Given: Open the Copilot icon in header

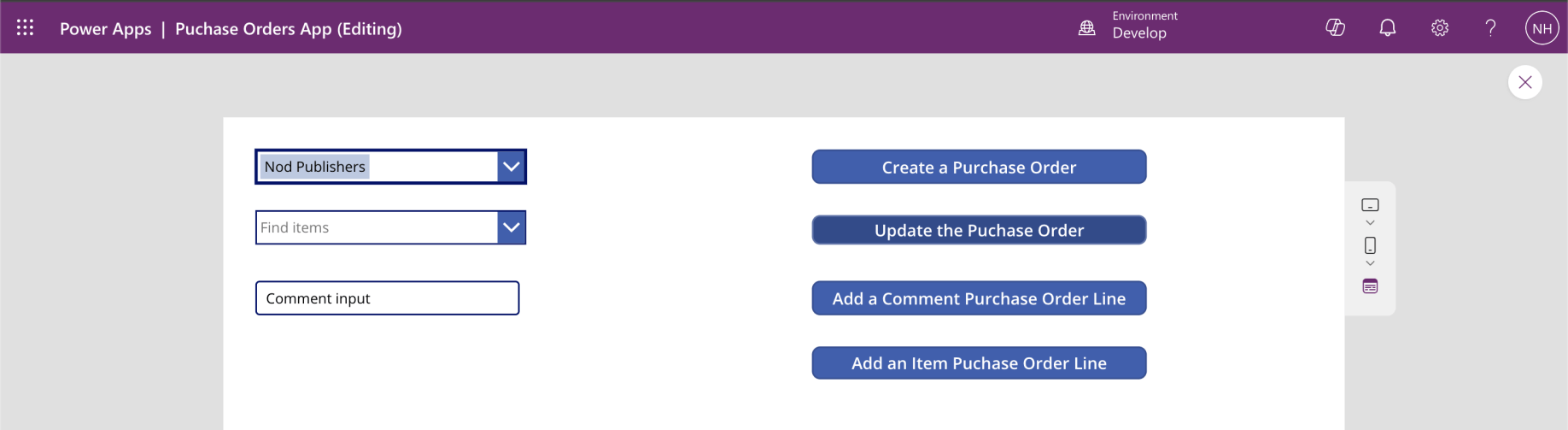Looking at the screenshot, I should click(1335, 28).
